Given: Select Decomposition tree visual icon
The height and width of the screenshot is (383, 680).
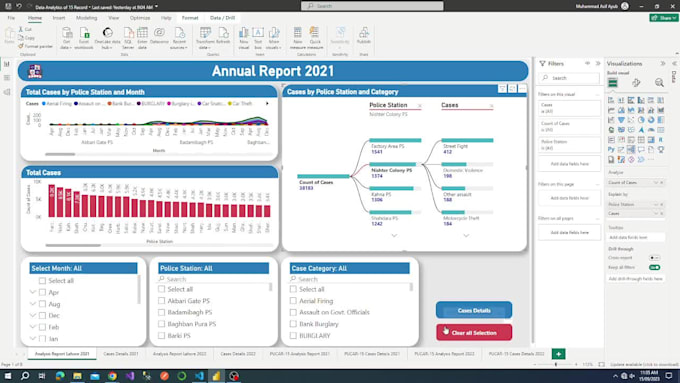Looking at the screenshot, I should 631,150.
